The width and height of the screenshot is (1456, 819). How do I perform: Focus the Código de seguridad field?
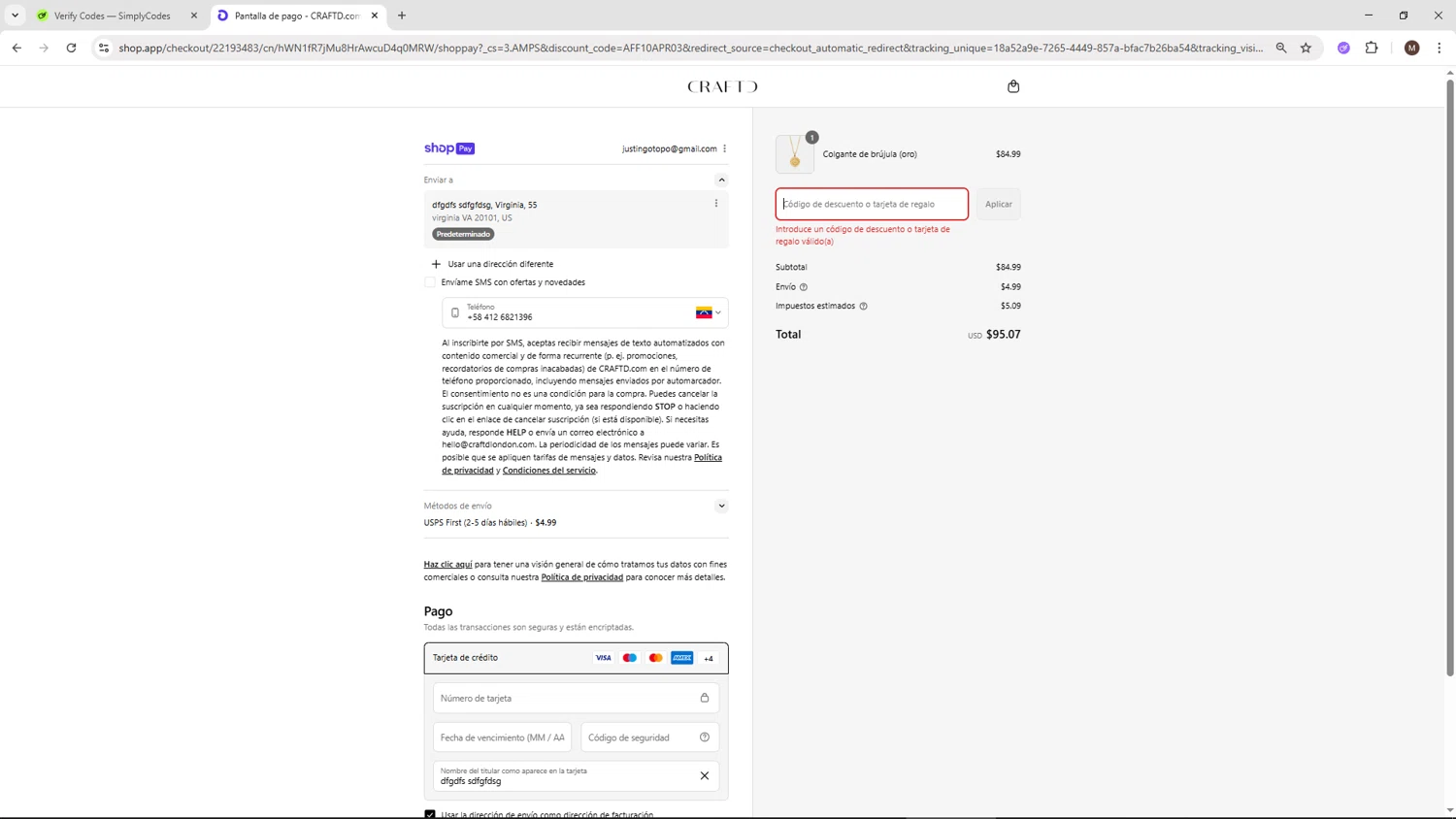pyautogui.click(x=650, y=737)
